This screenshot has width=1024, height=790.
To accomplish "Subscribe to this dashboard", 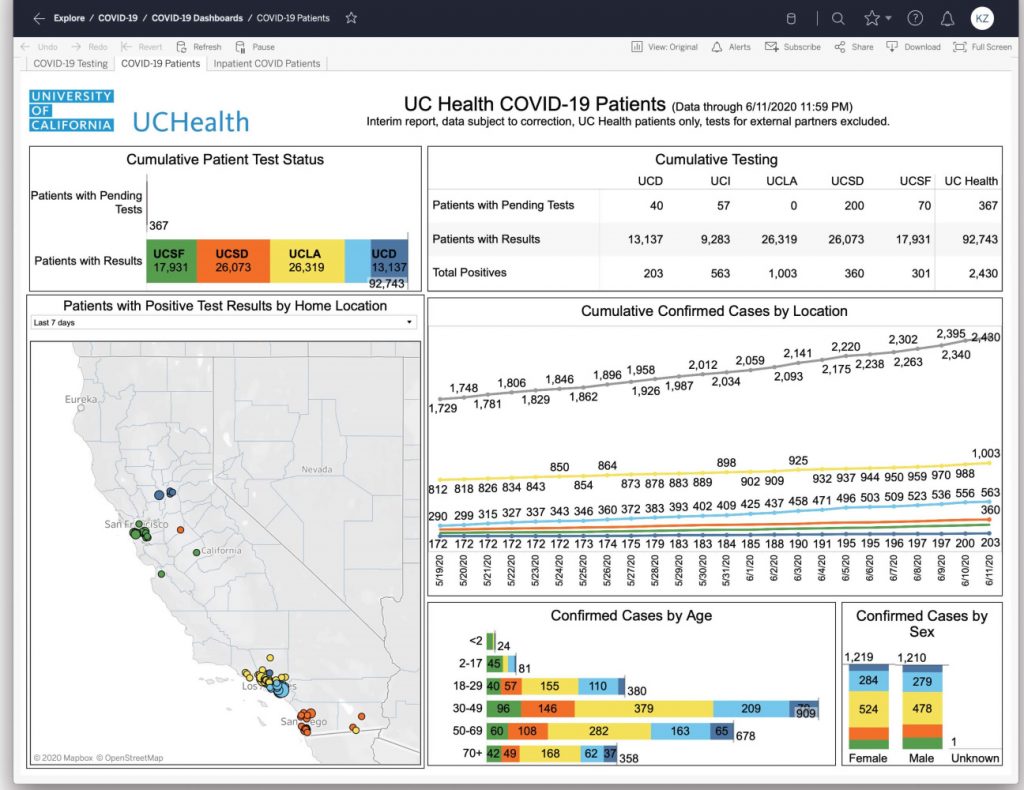I will pos(793,47).
